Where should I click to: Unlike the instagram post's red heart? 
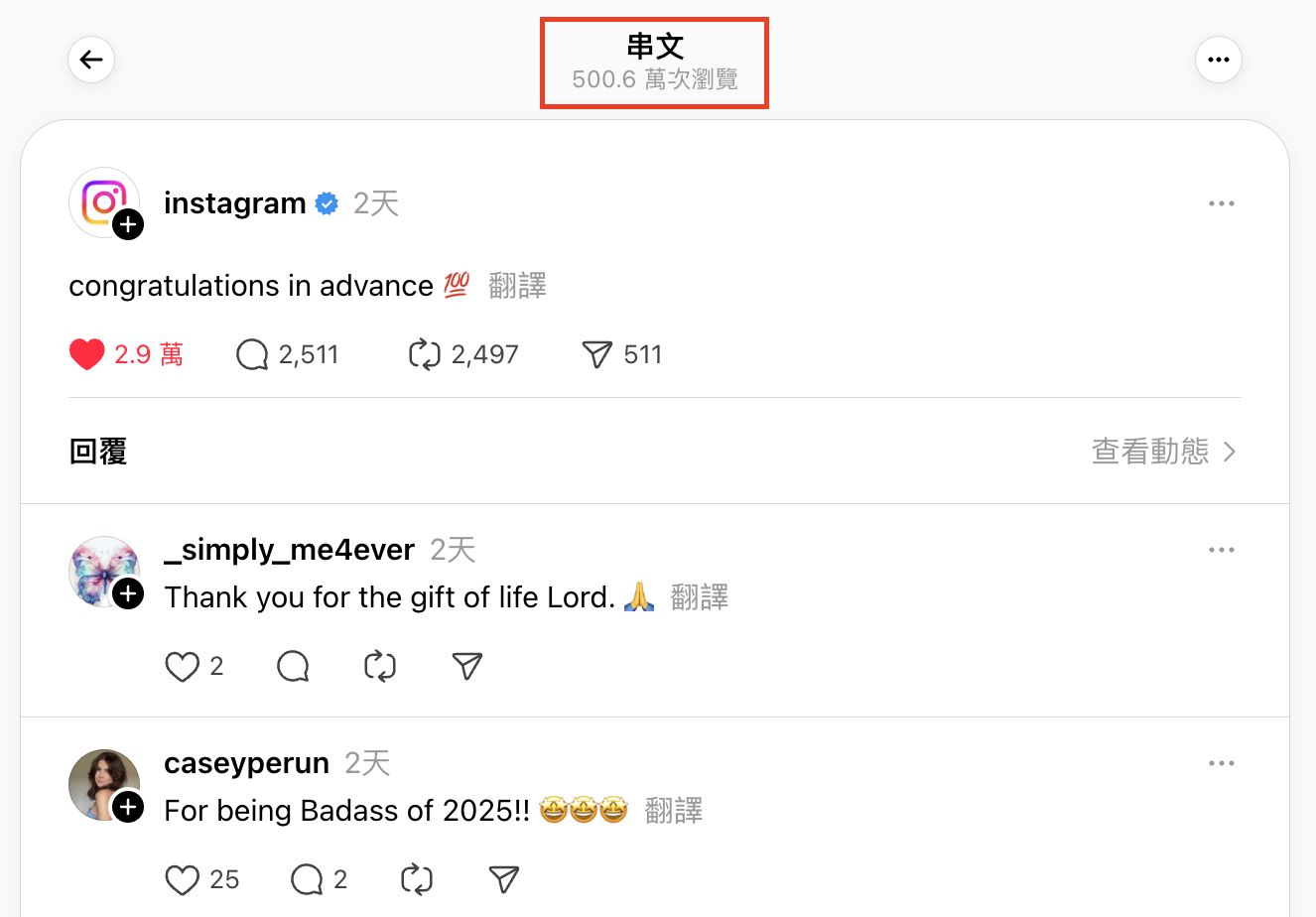pos(87,354)
